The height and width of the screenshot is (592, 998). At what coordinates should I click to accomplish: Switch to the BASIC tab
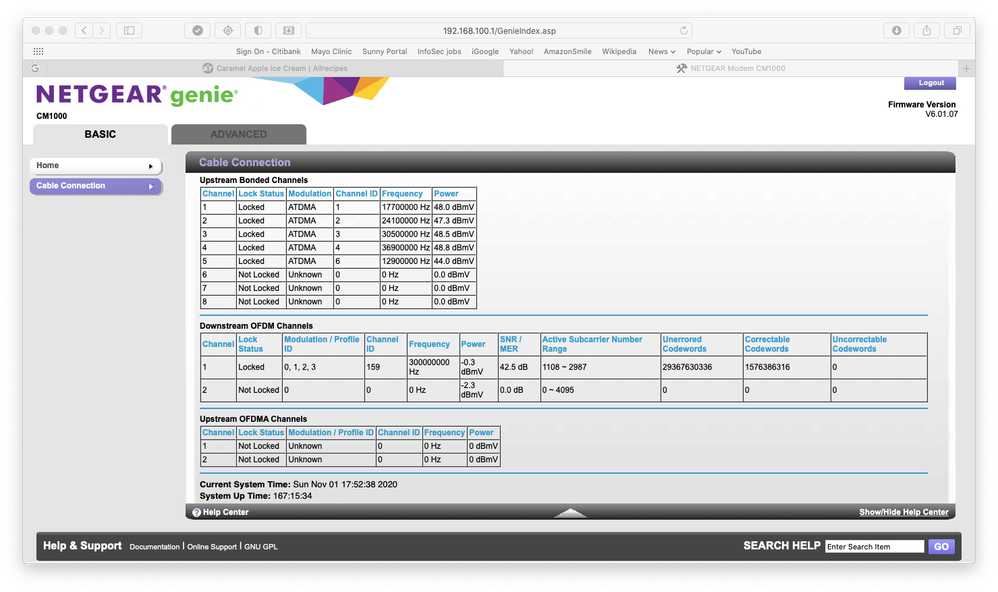(100, 134)
